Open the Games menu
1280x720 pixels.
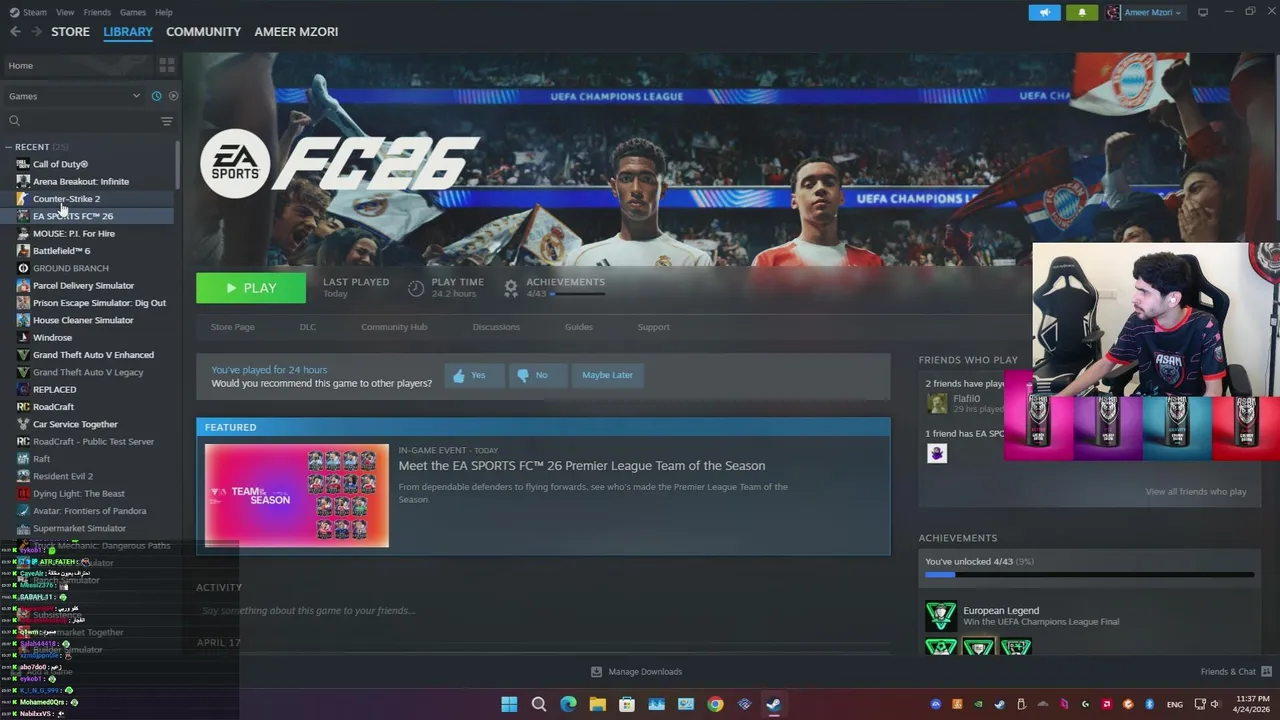click(x=133, y=12)
